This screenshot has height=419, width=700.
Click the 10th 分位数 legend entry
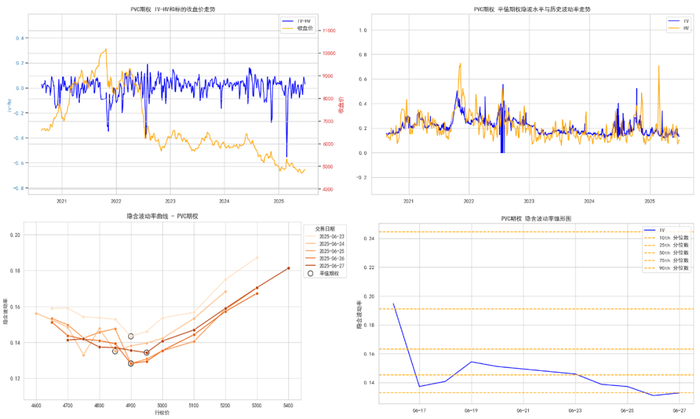pyautogui.click(x=667, y=238)
